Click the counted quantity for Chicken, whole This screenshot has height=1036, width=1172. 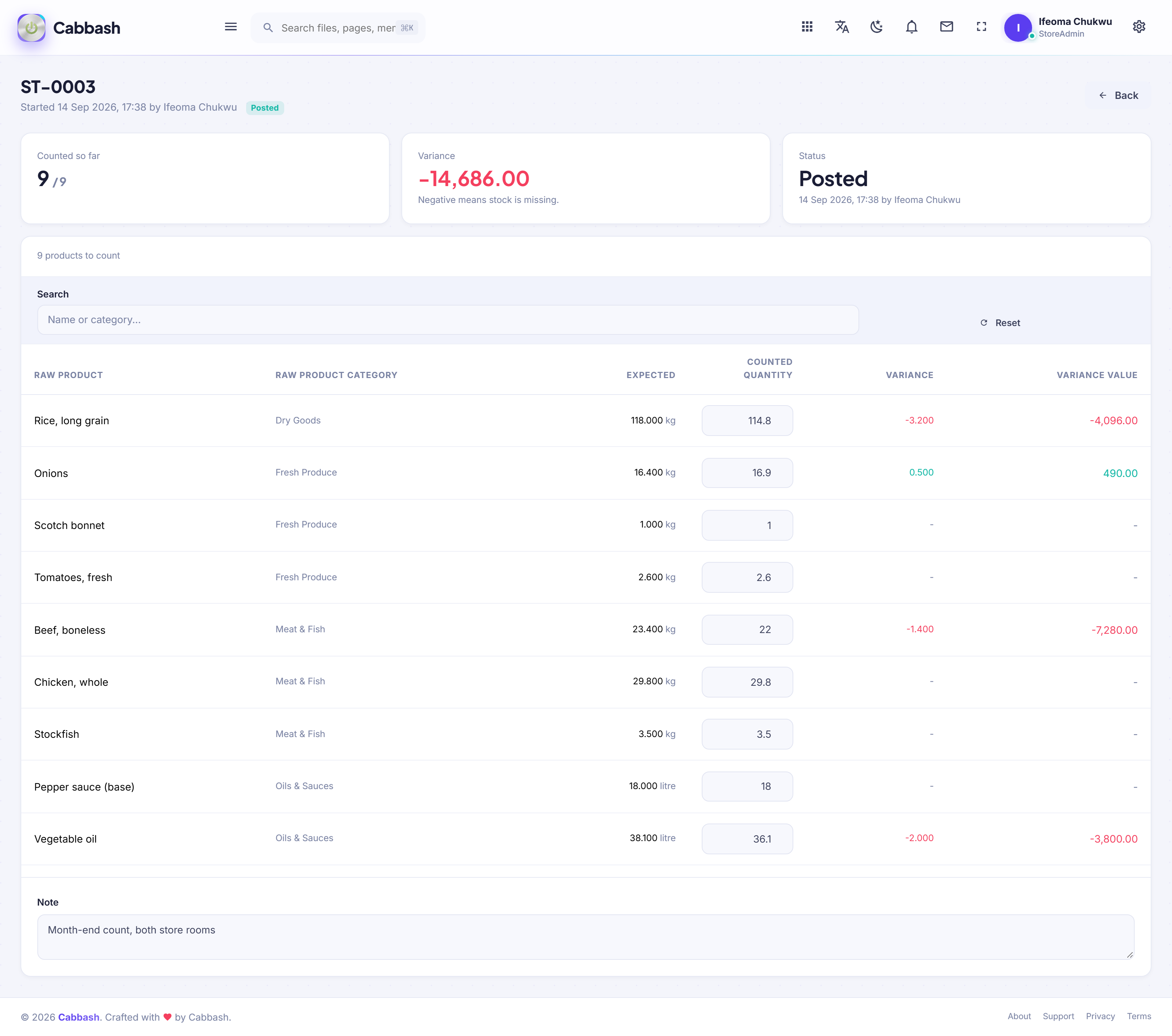click(x=747, y=682)
